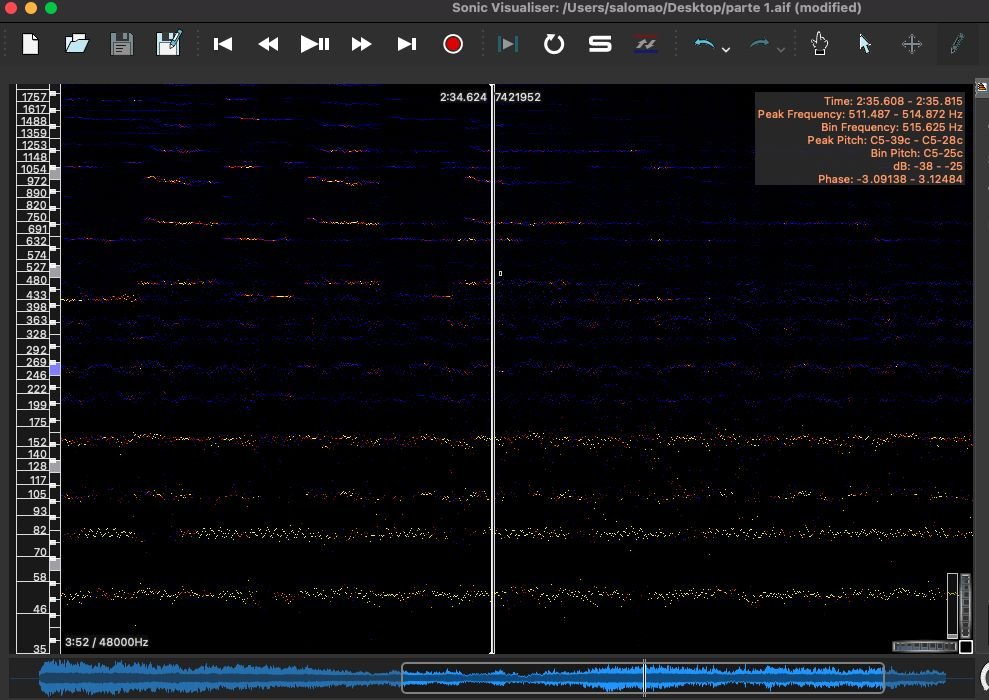Click the 'Peak Pitch: C5-39c - C5-28c' readout
The width and height of the screenshot is (989, 700).
click(885, 140)
